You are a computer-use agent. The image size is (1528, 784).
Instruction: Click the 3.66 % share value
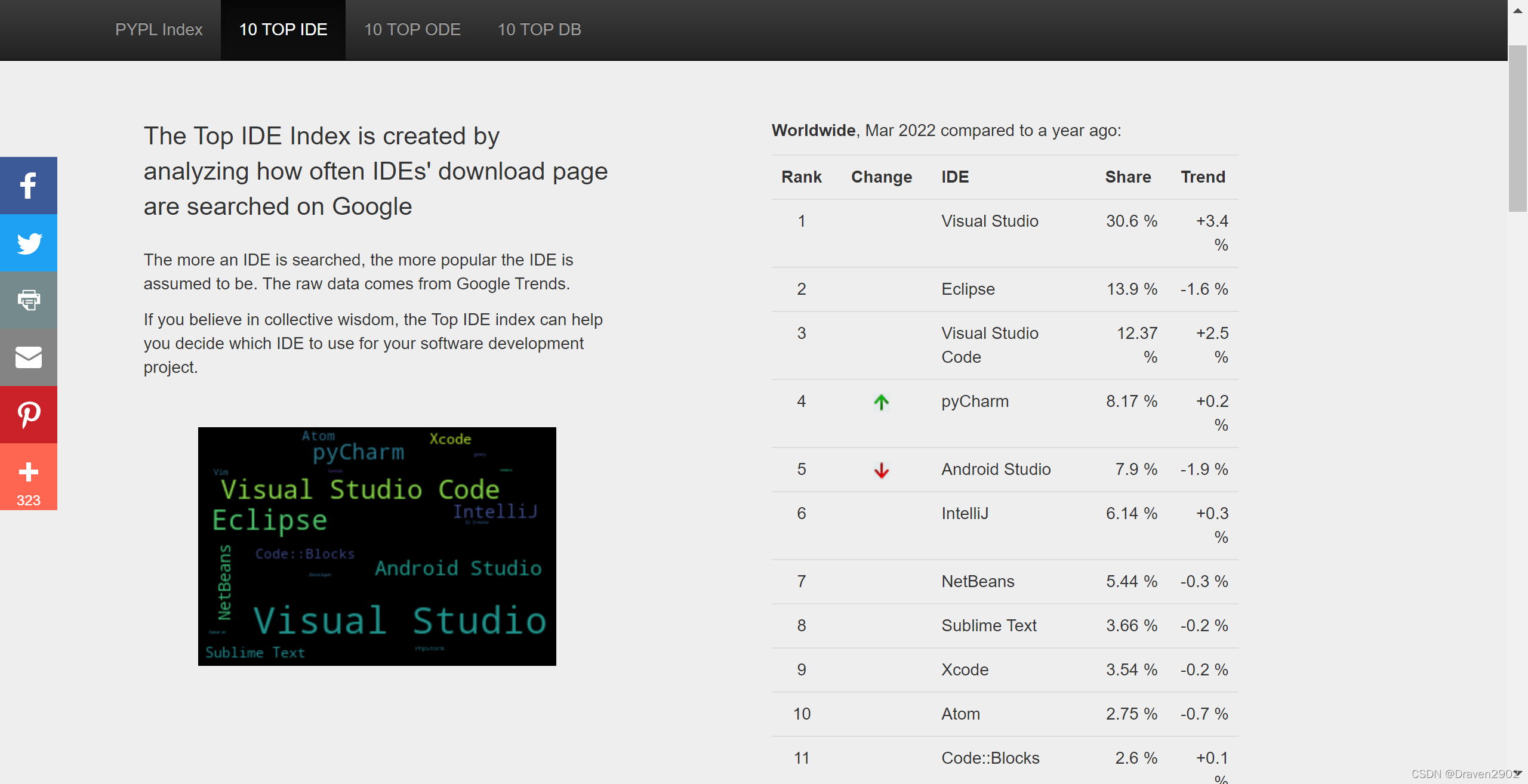click(1131, 625)
